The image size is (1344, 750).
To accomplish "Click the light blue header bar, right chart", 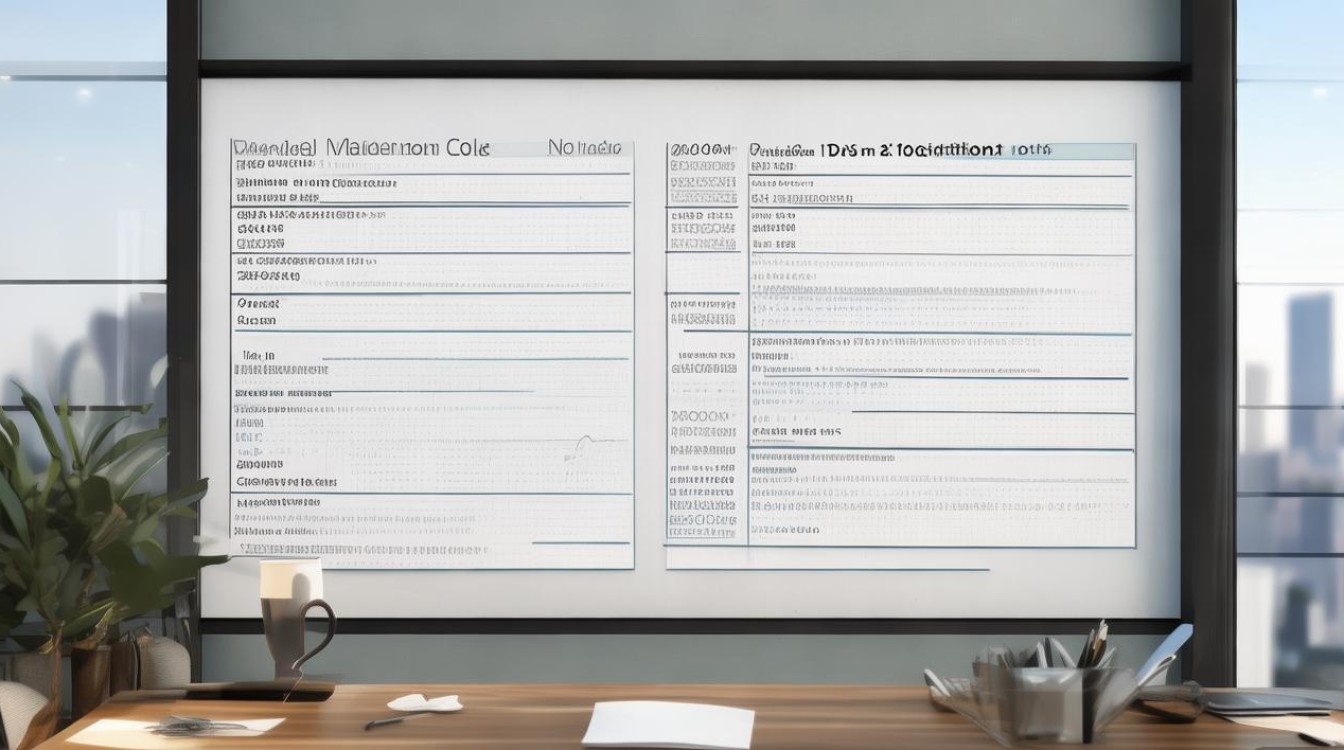I will point(1090,151).
